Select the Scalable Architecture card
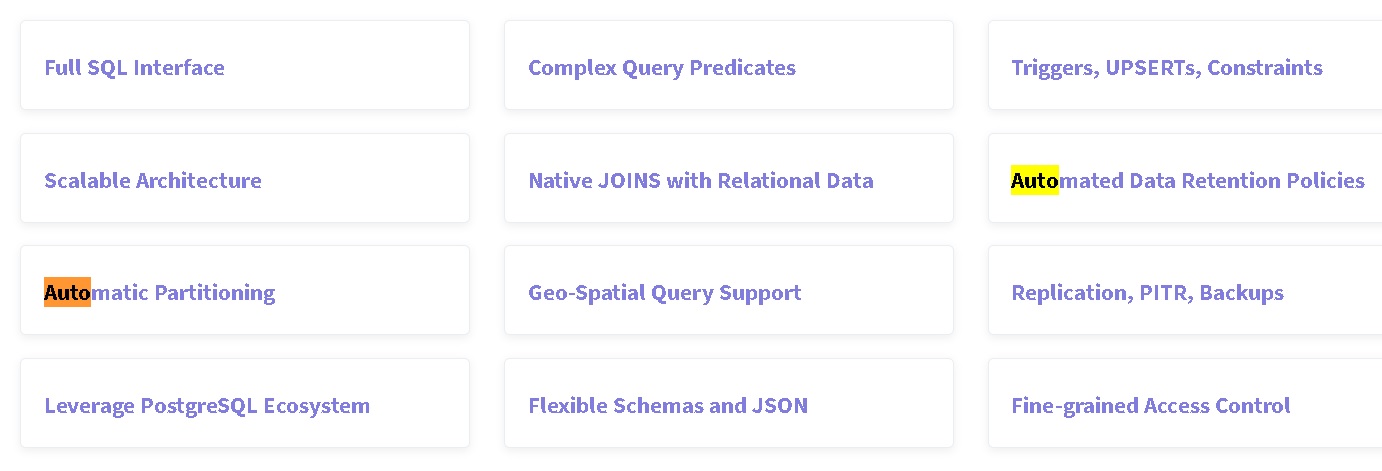The height and width of the screenshot is (471, 1382). point(152,181)
